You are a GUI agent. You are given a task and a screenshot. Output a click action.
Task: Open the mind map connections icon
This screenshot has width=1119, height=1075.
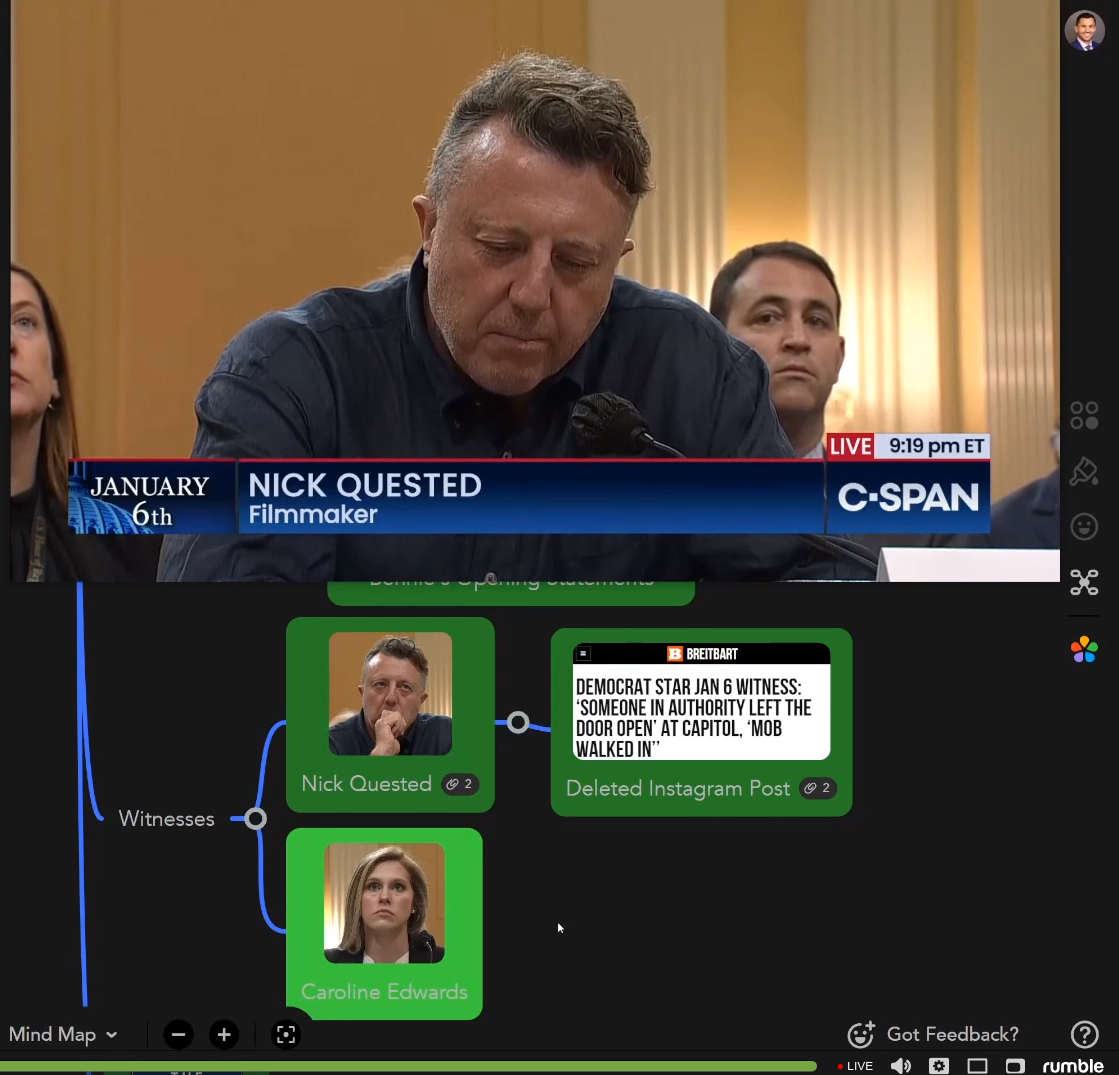[1084, 582]
